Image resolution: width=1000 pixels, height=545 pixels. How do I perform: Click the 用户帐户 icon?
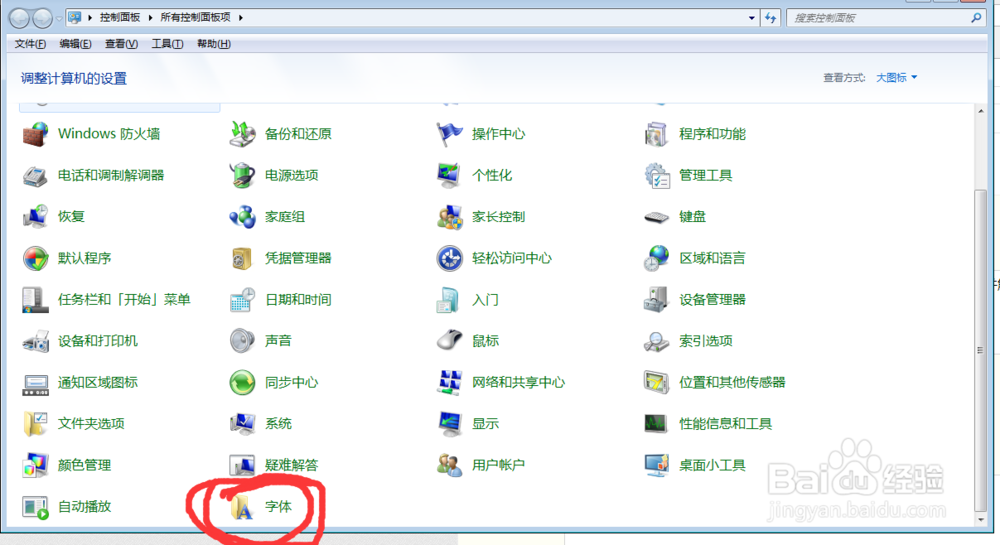[x=450, y=465]
